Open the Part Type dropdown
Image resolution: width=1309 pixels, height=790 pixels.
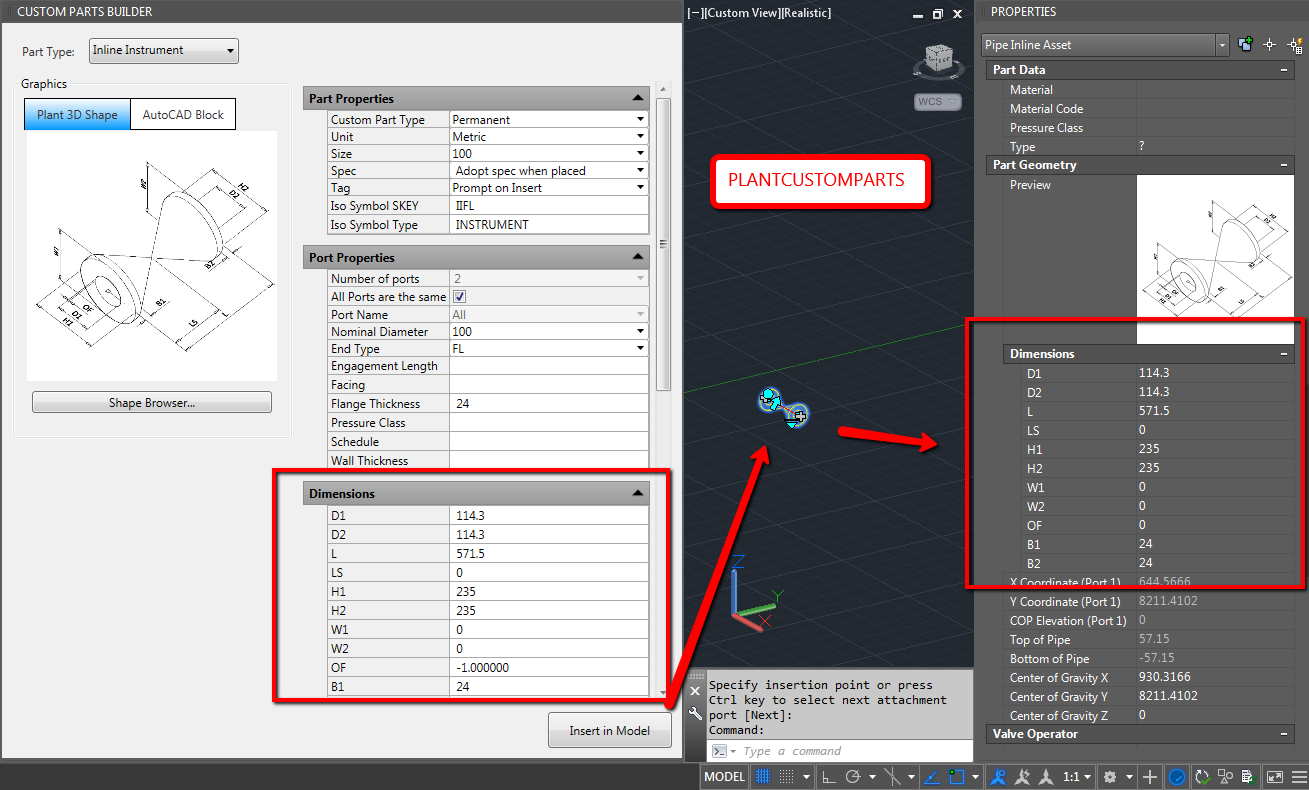click(x=230, y=50)
